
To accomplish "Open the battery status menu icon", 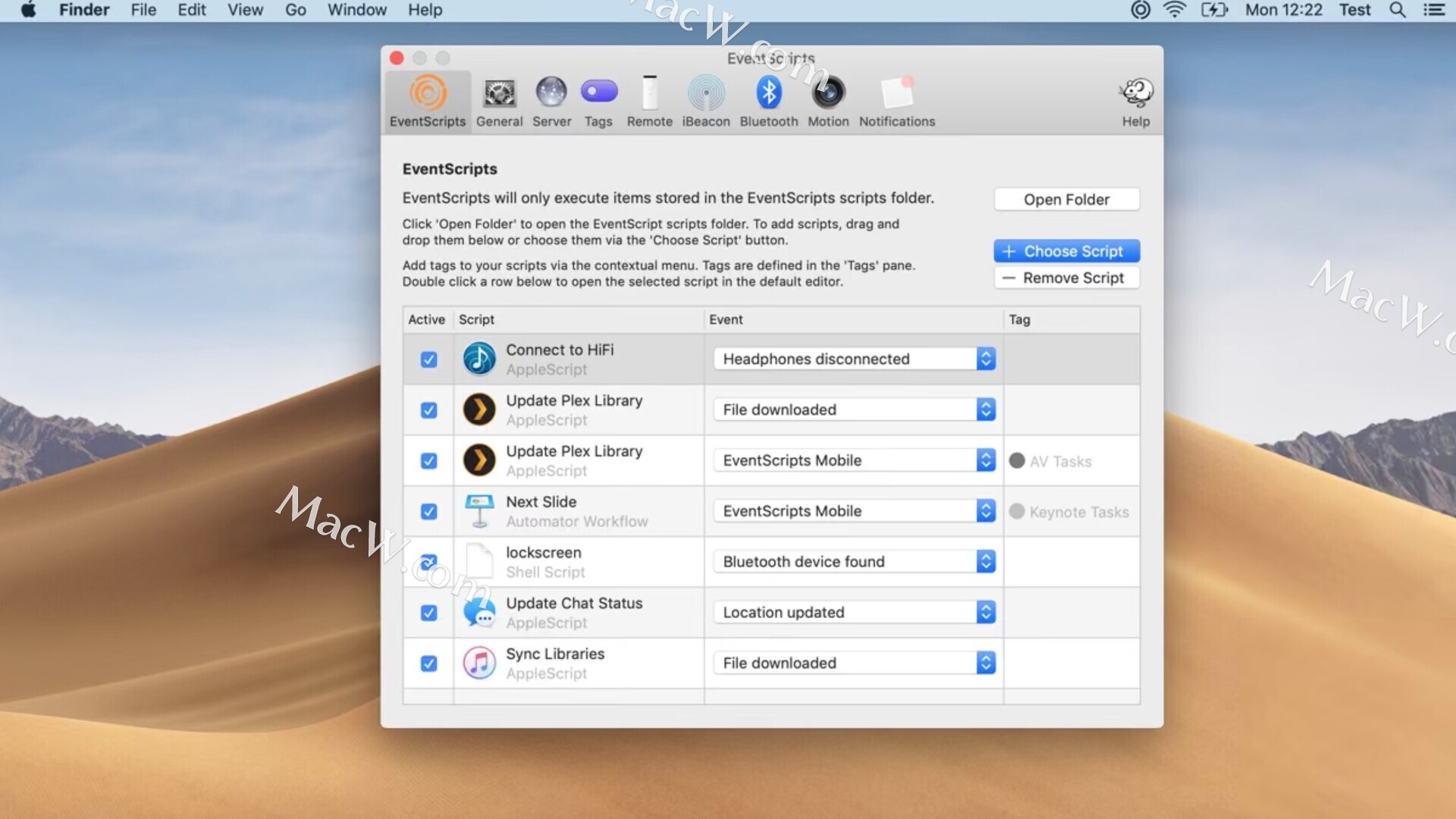I will pos(1214,10).
